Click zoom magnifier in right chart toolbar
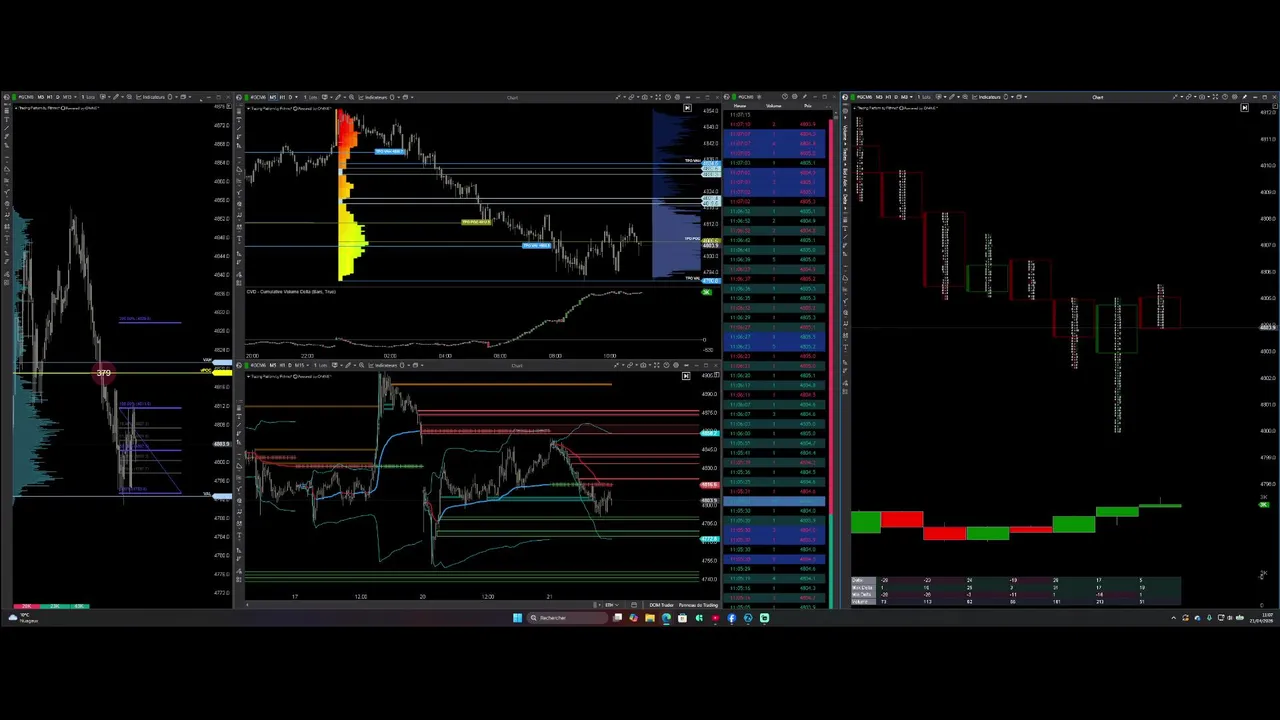Viewport: 1280px width, 720px height. point(965,97)
